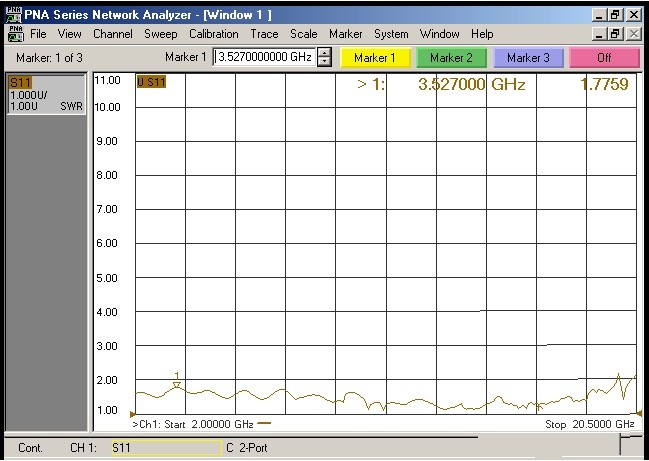Restore down the main application window

tap(615, 15)
